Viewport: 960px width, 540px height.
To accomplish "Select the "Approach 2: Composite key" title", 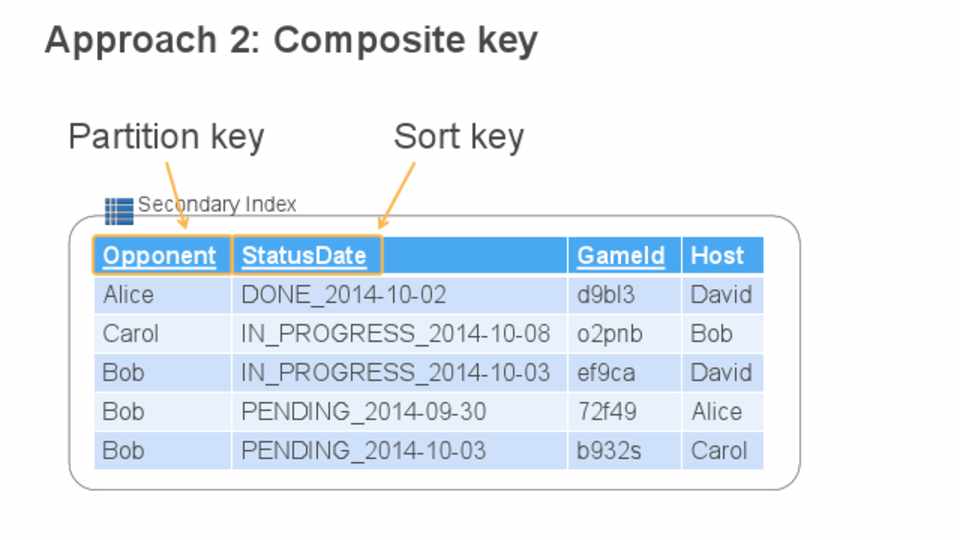I will point(291,41).
